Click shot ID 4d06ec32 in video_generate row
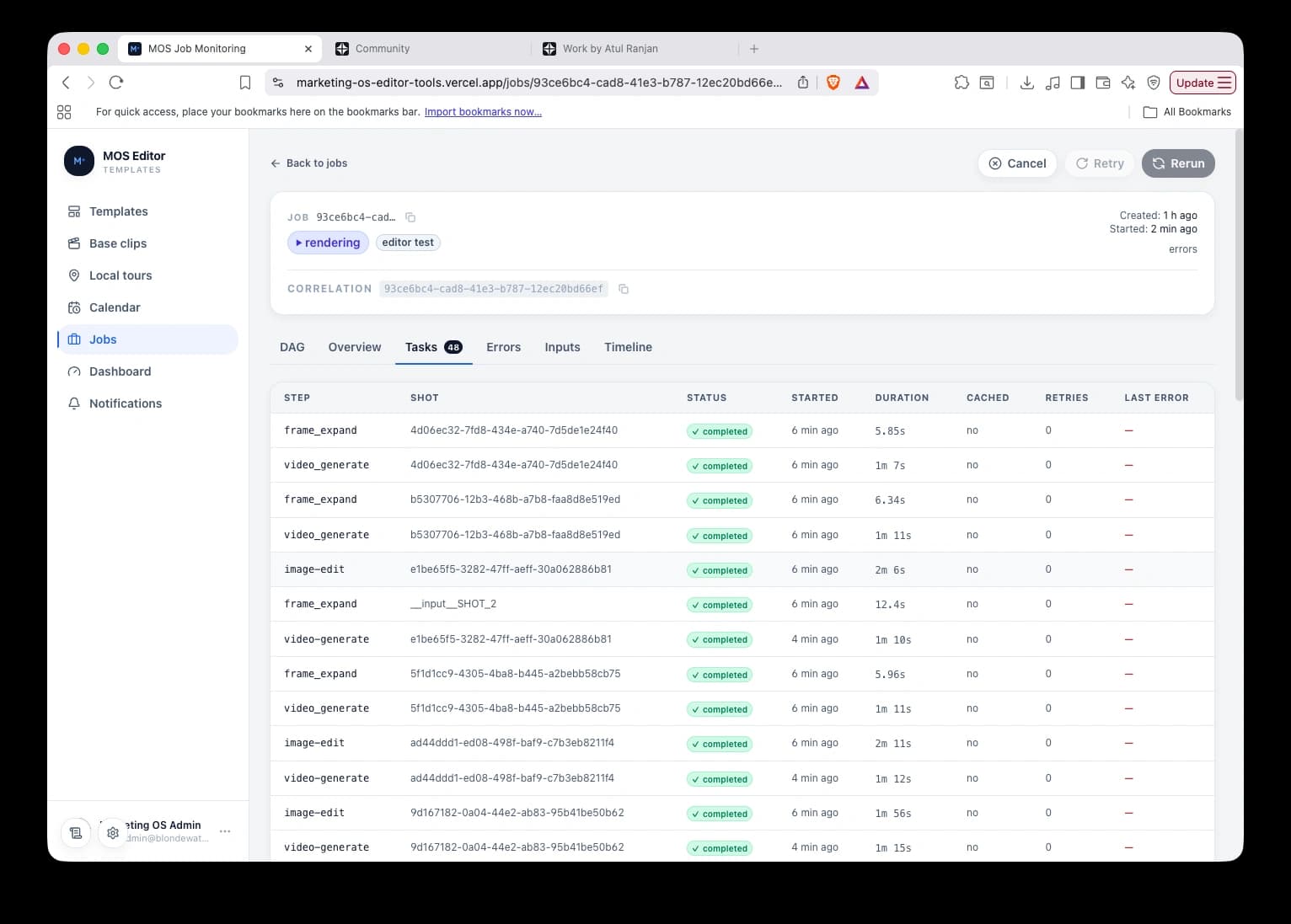 point(514,465)
